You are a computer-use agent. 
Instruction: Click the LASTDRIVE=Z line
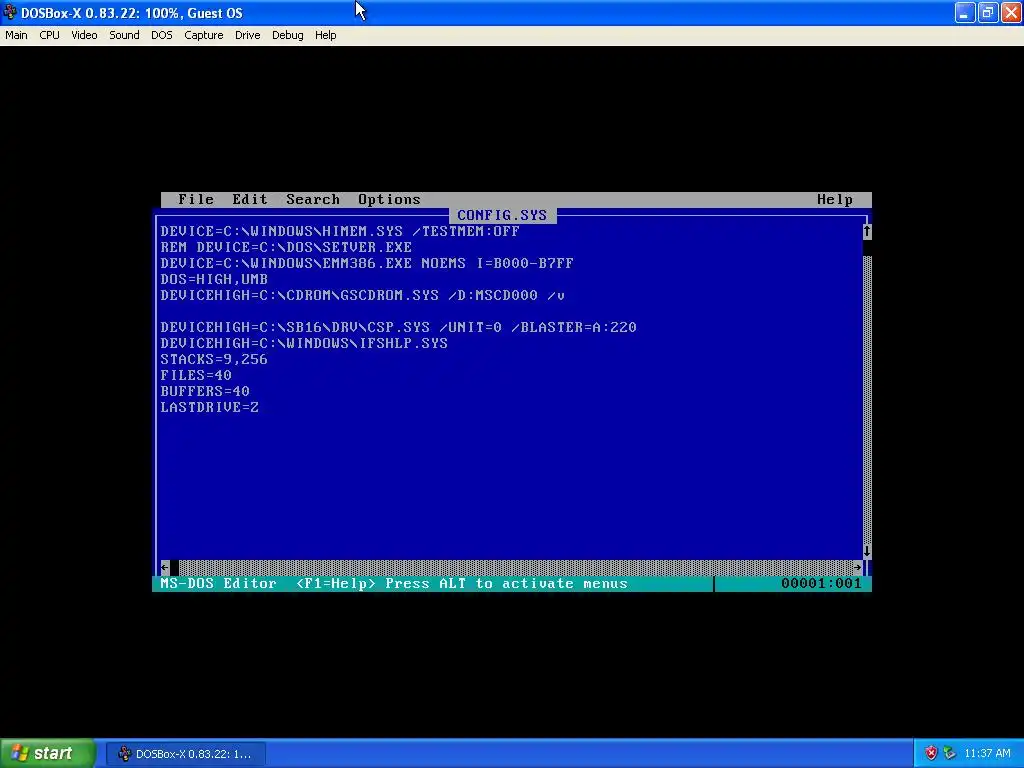tap(210, 408)
